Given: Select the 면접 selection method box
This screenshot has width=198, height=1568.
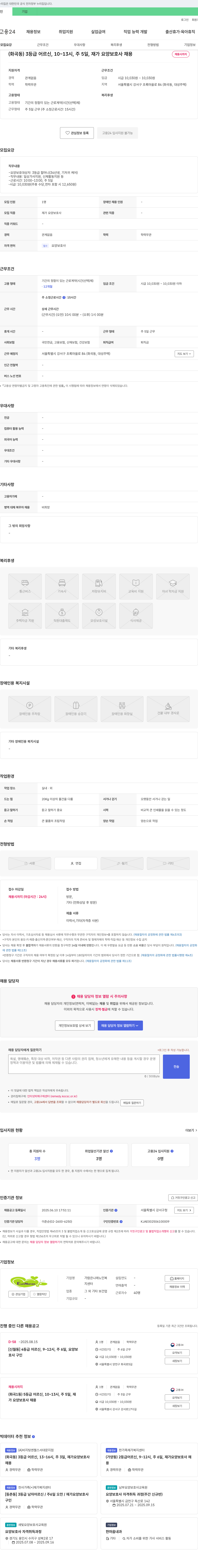Looking at the screenshot, I should click(75, 863).
